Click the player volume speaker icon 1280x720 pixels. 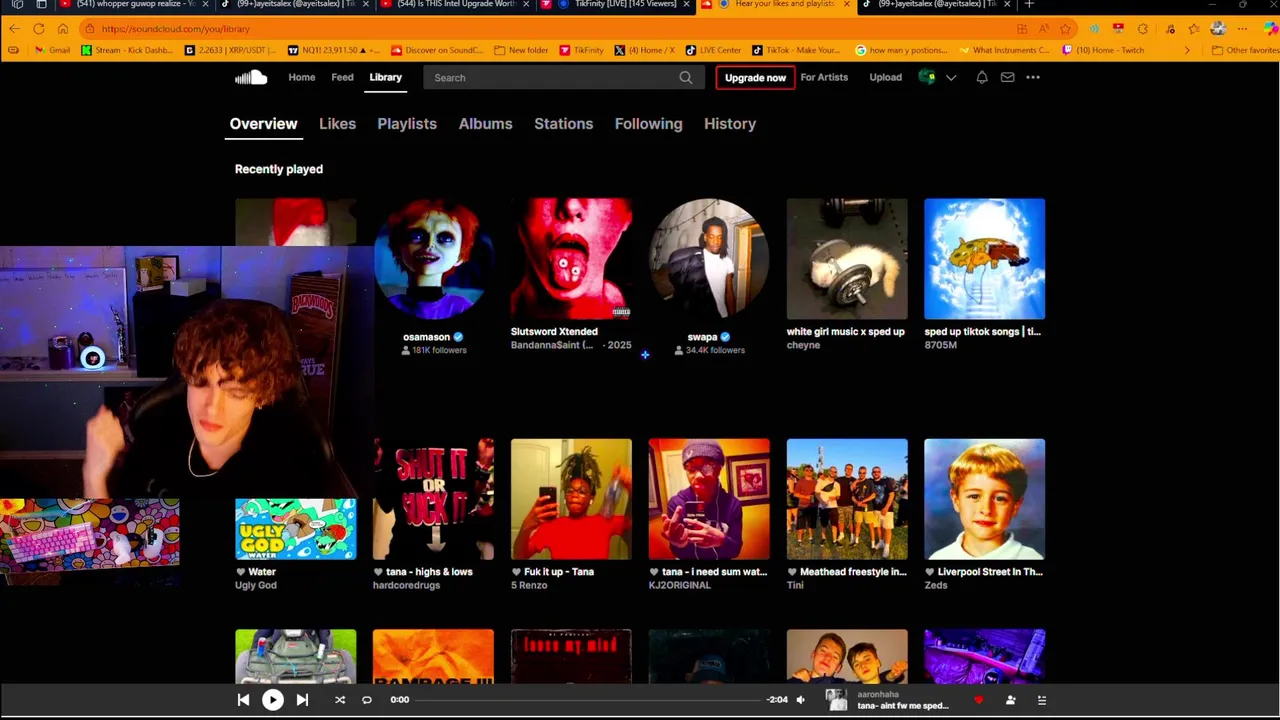[x=800, y=700]
